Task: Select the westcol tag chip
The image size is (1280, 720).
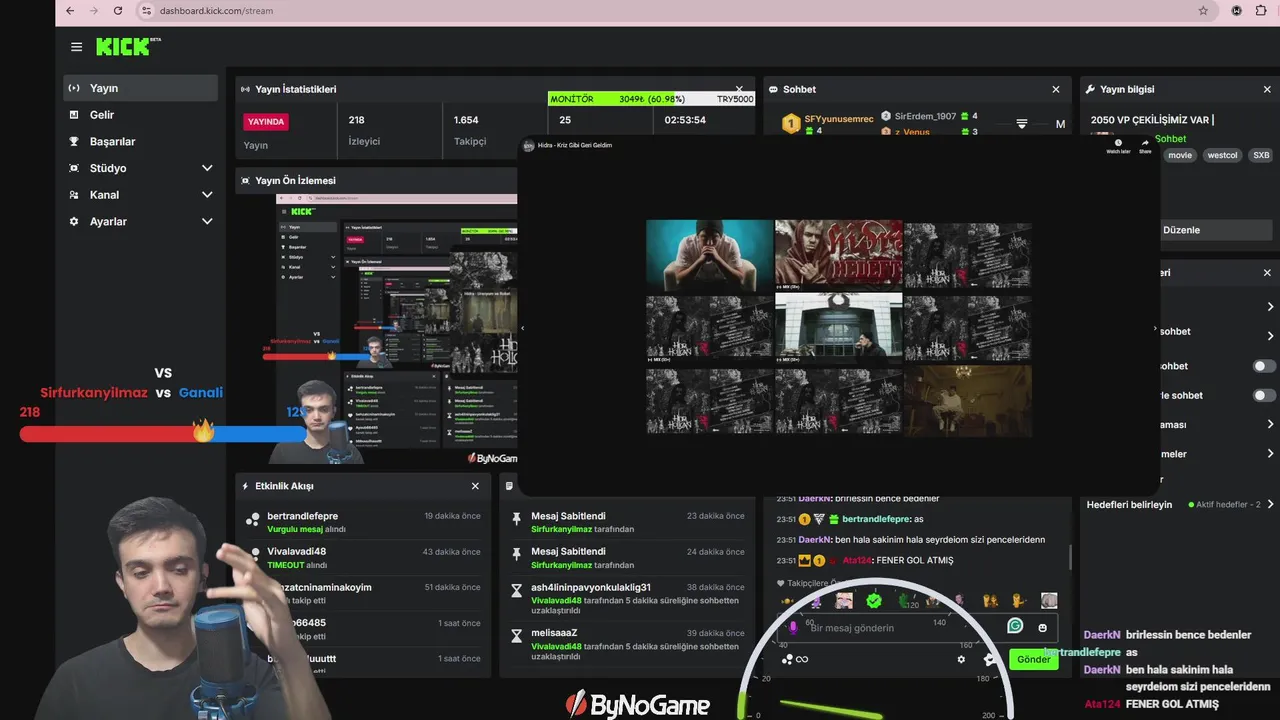Action: coord(1222,155)
